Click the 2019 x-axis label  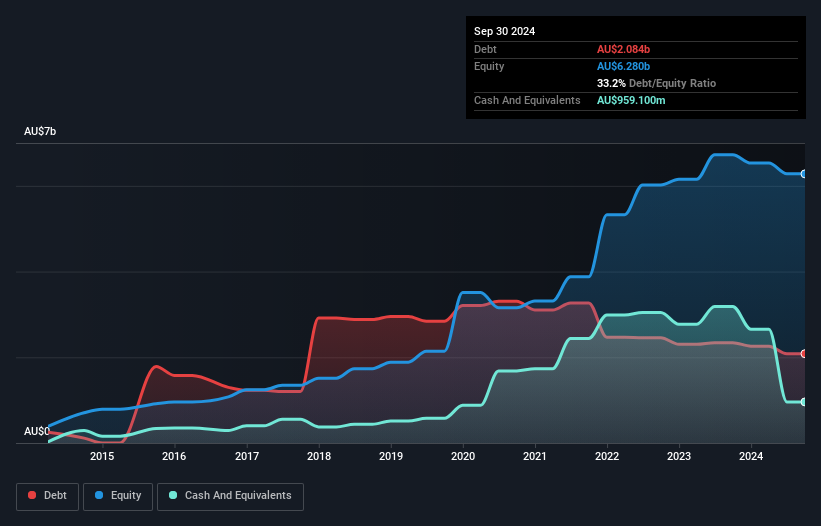pos(391,456)
